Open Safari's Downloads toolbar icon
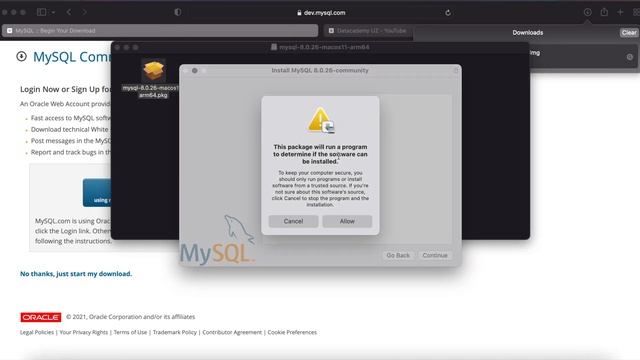The height and width of the screenshot is (360, 640). click(587, 12)
